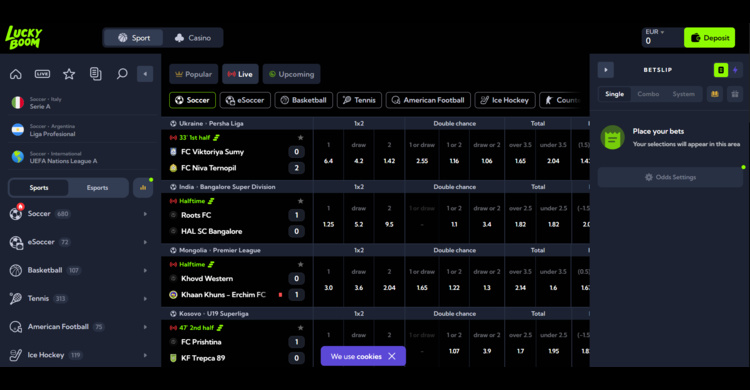
Task: Switch to Sports toggle in sidebar
Action: point(39,188)
